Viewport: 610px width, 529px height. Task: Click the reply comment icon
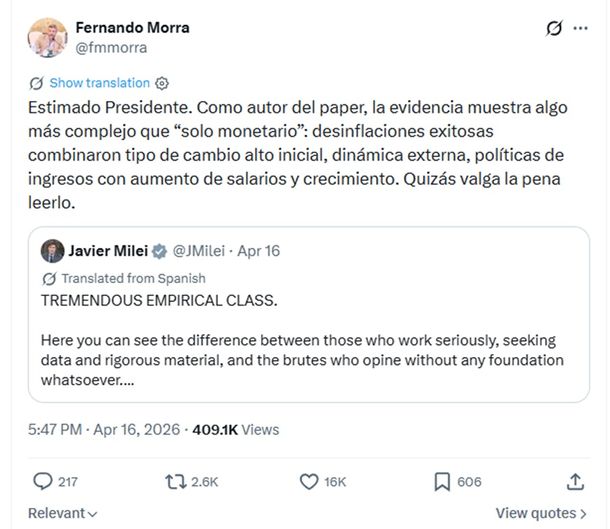click(42, 481)
